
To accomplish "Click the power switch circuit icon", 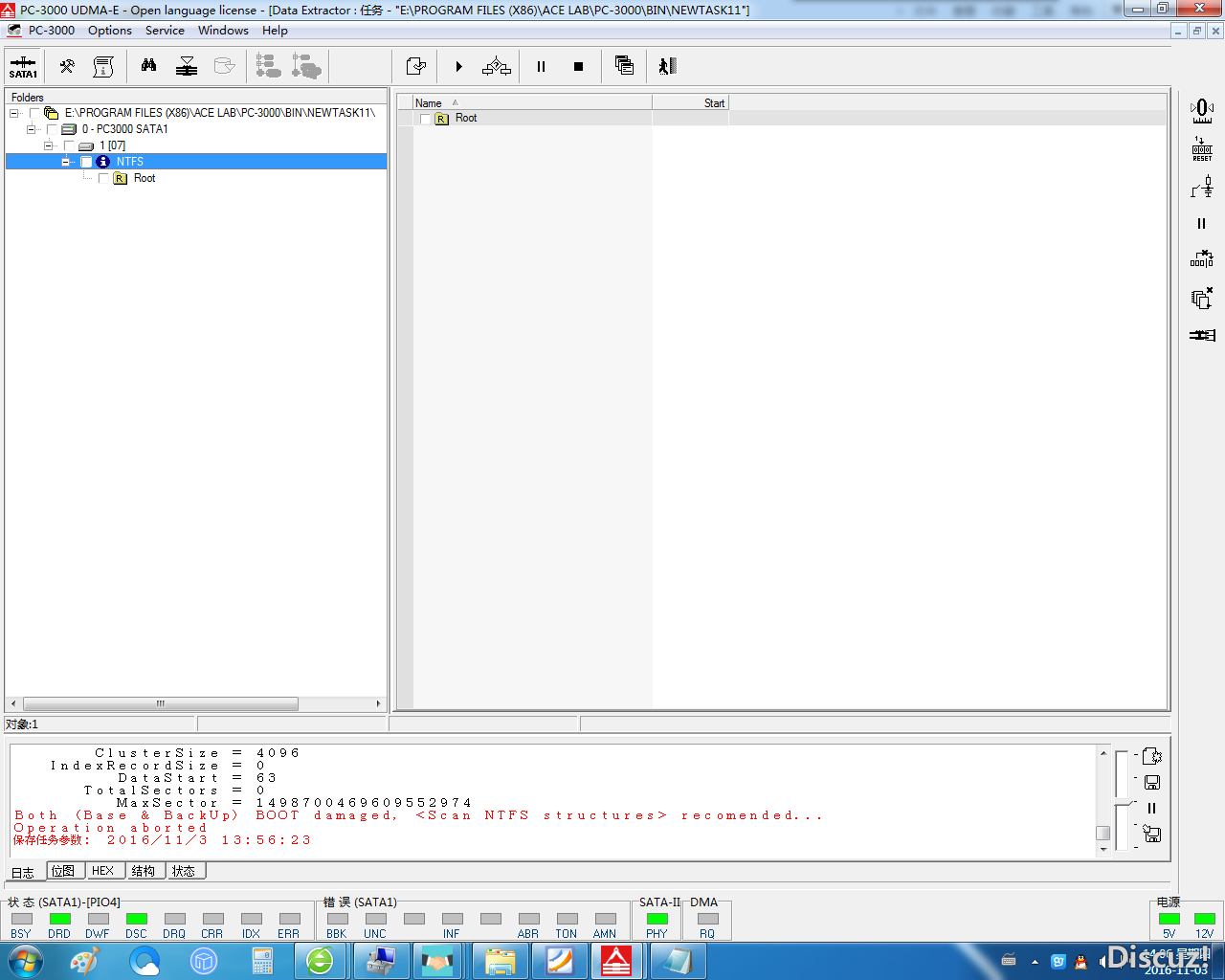I will [x=1202, y=186].
